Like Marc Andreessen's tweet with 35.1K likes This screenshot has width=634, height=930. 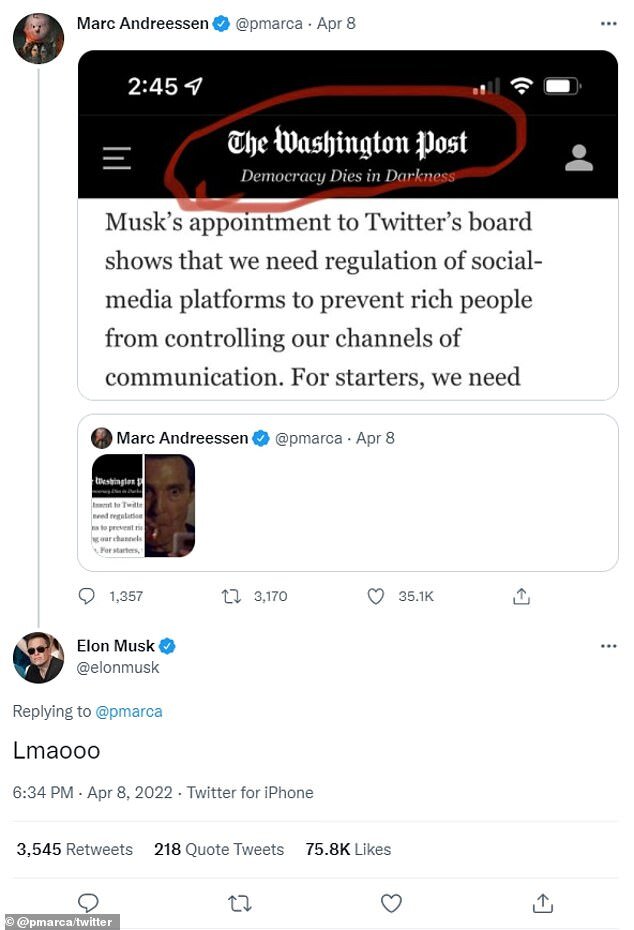[x=376, y=596]
